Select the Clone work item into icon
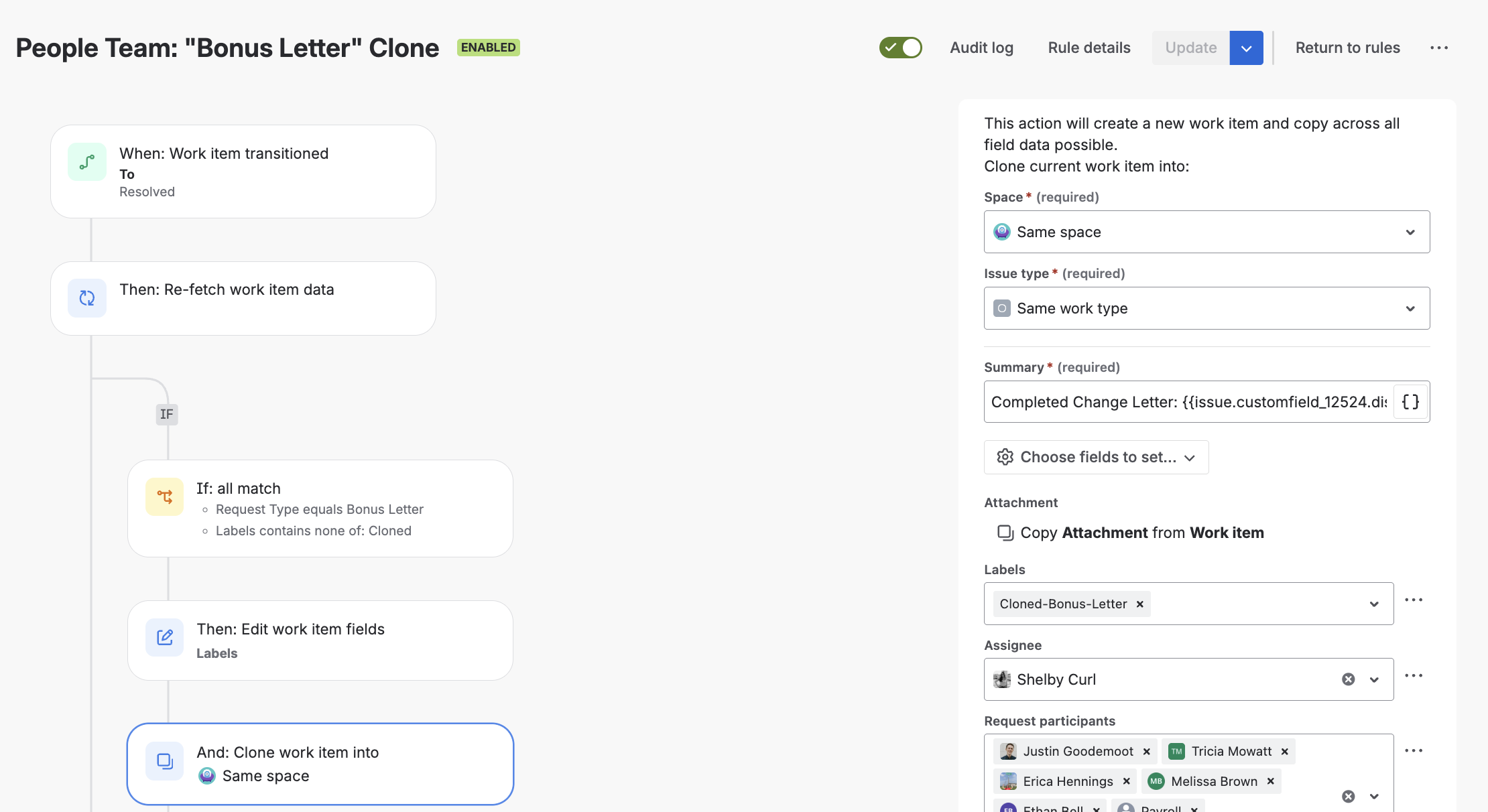The image size is (1488, 812). pos(164,761)
